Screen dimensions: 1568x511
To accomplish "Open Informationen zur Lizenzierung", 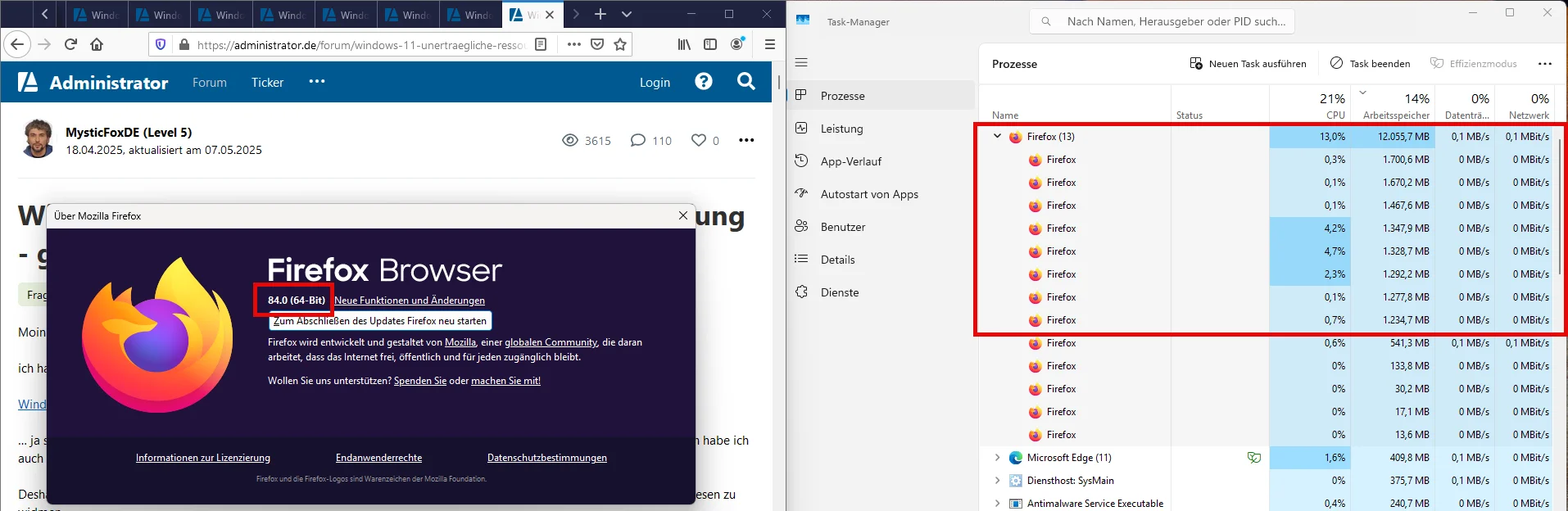I will coord(203,458).
